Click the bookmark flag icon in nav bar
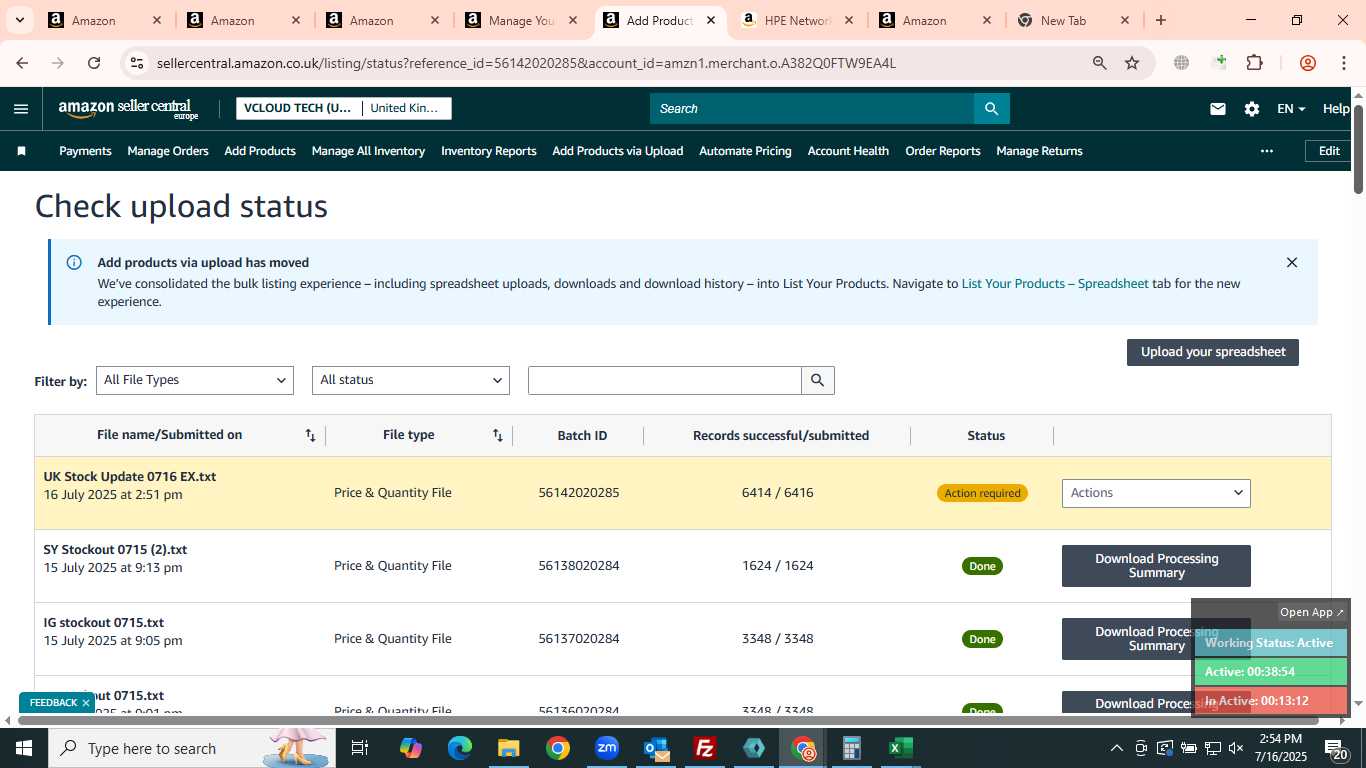The height and width of the screenshot is (768, 1366). 21,151
